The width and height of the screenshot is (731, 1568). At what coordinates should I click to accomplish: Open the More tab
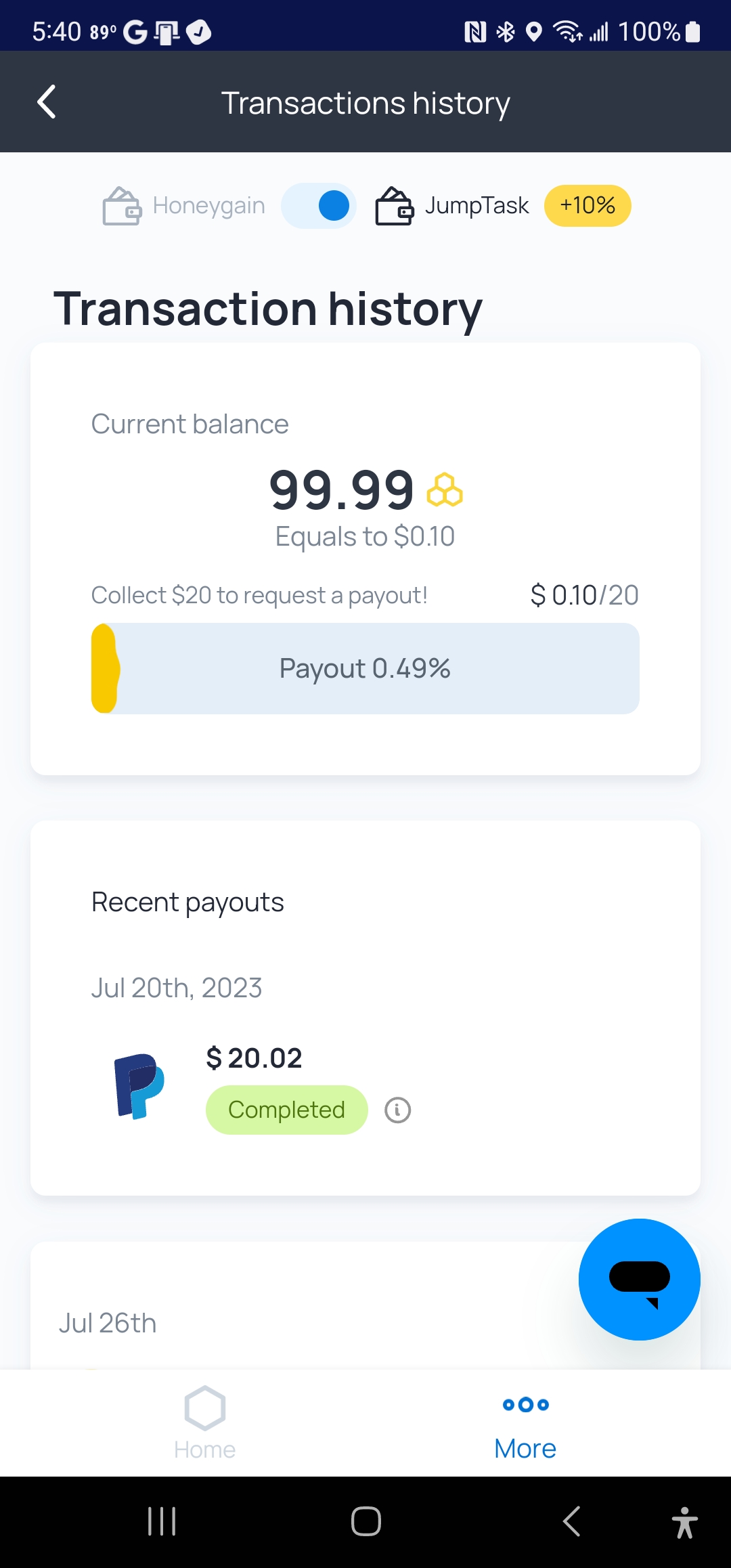click(525, 1422)
